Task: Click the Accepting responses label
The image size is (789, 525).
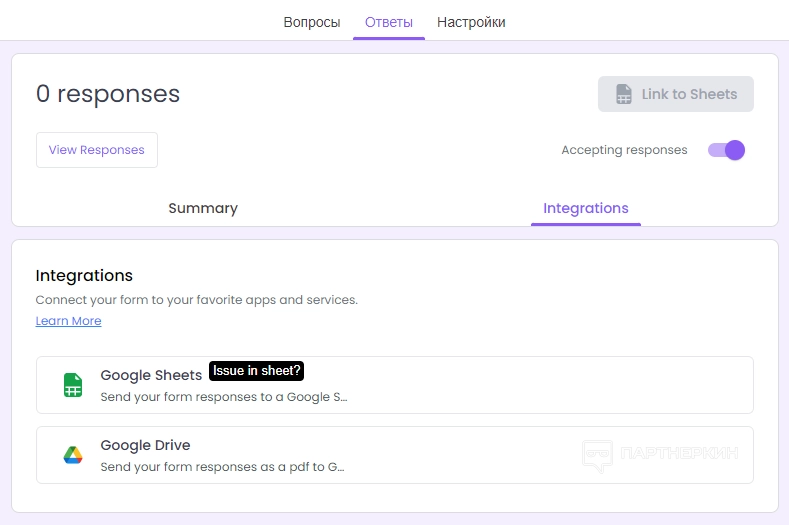Action: 624,150
